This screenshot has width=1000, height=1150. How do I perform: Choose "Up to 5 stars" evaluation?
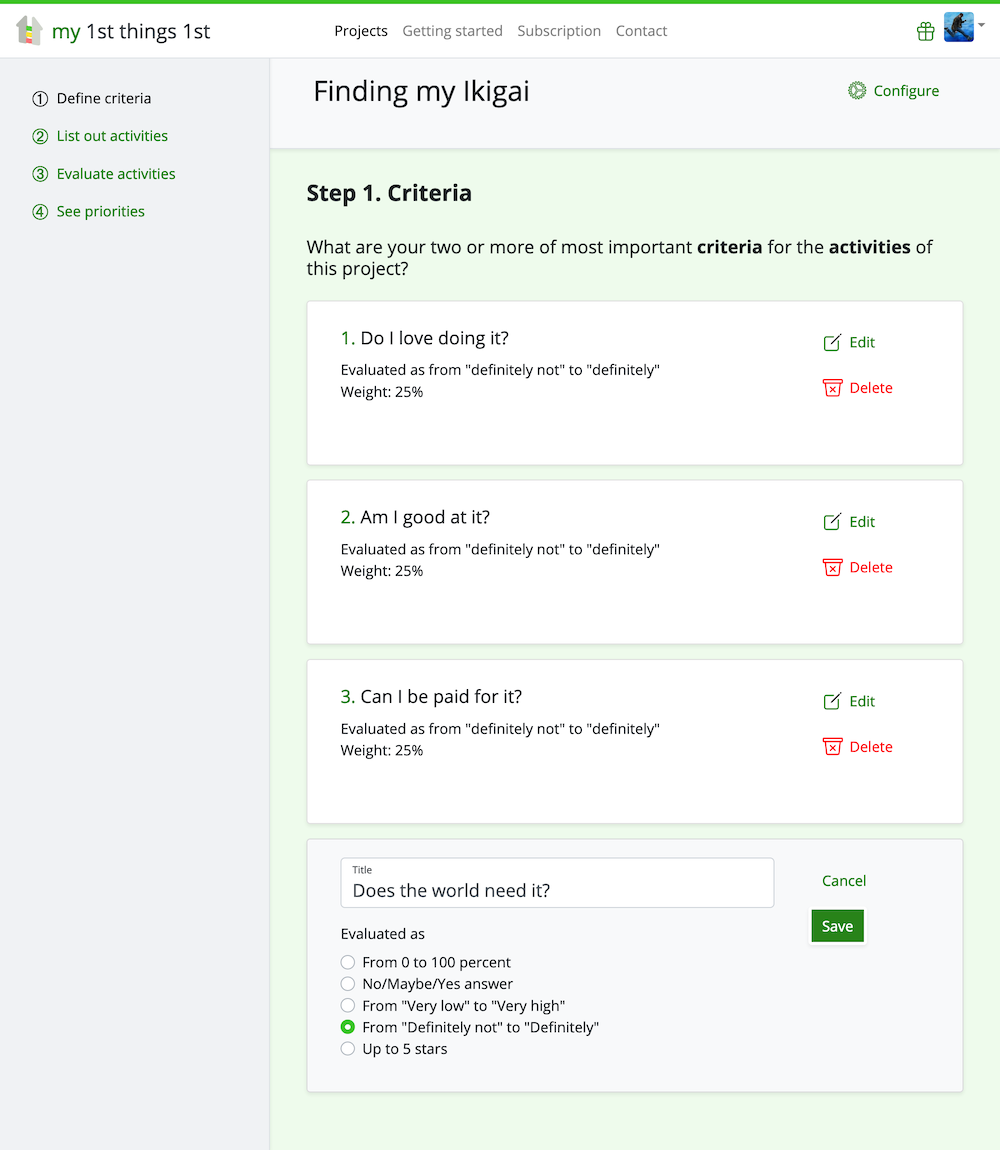pyautogui.click(x=348, y=1049)
